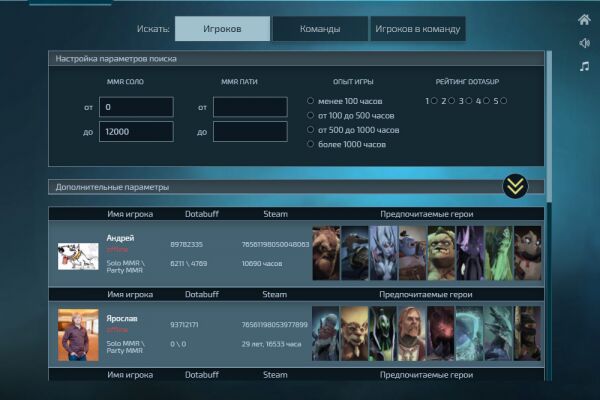Choose the orange furry hero in Ярослав's row
Image resolution: width=600 pixels, height=400 pixels.
point(354,333)
